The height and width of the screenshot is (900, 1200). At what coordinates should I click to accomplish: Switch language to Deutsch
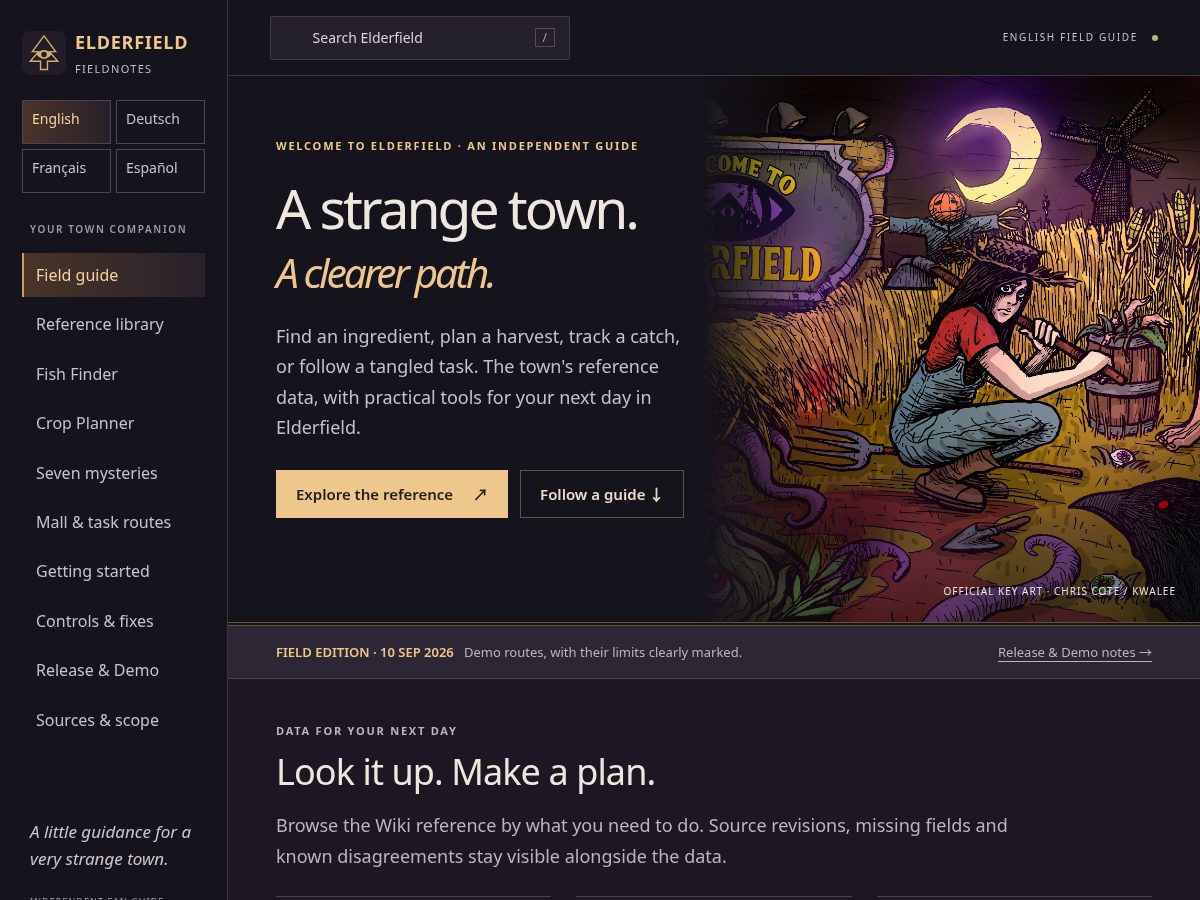coord(160,122)
